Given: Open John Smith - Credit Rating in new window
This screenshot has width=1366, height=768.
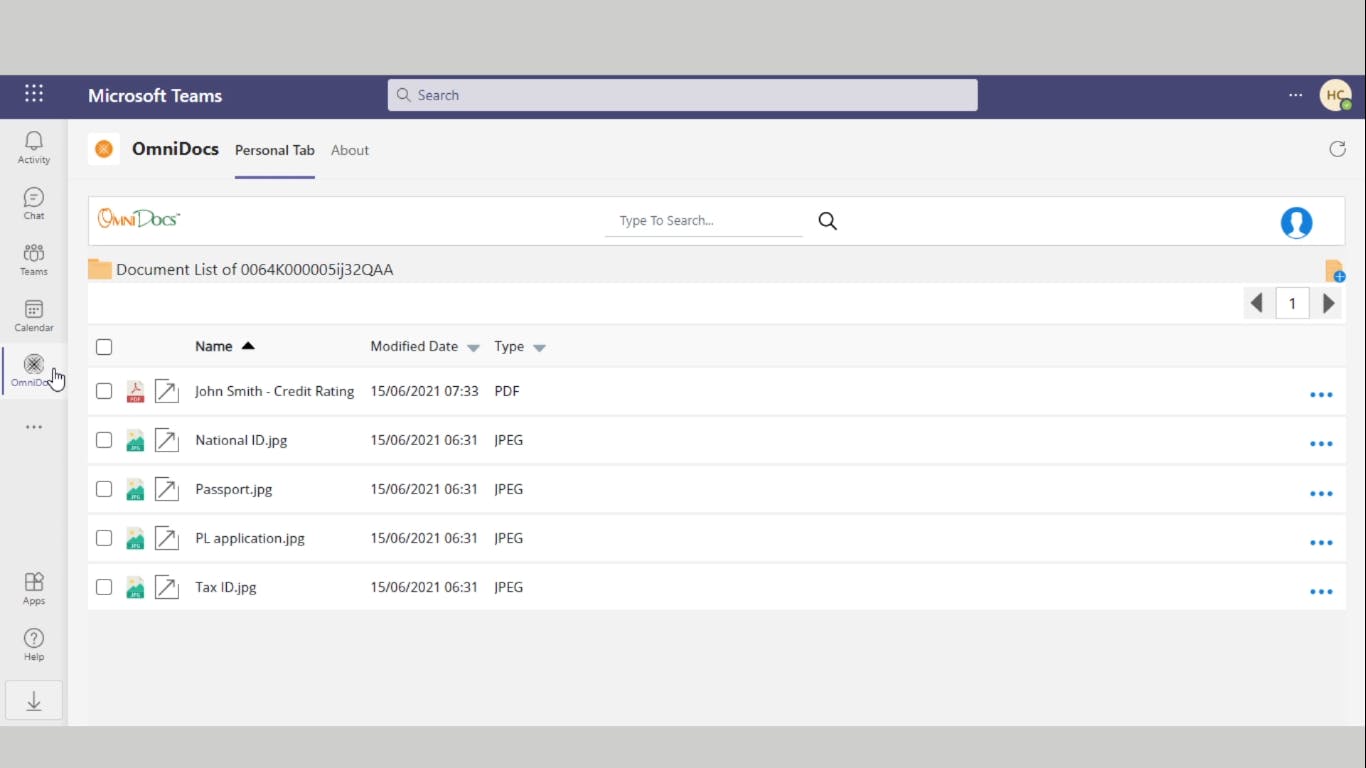Looking at the screenshot, I should tap(167, 391).
